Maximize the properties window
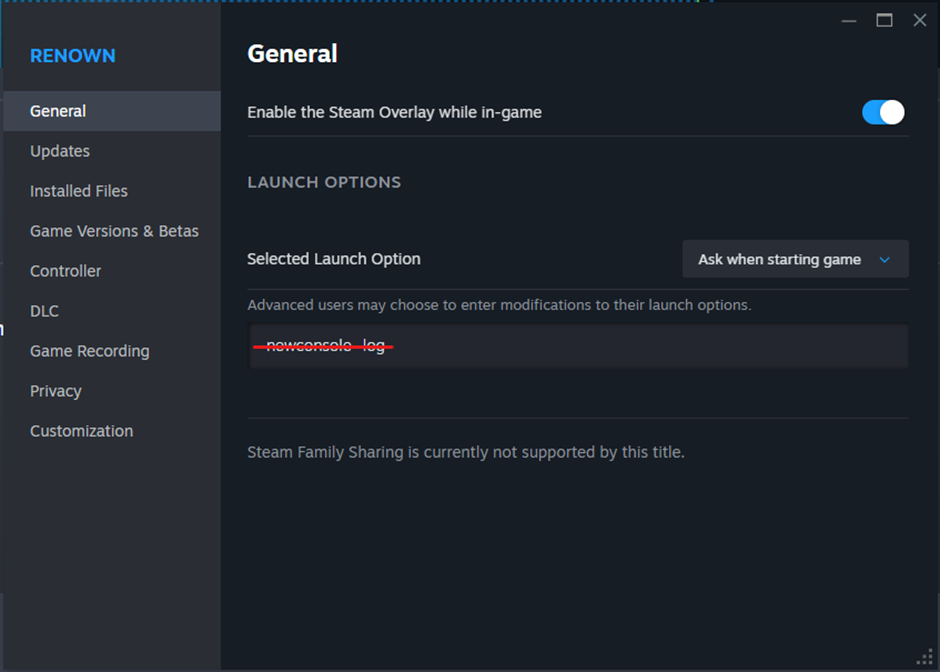Screen dimensions: 940x672 884,20
